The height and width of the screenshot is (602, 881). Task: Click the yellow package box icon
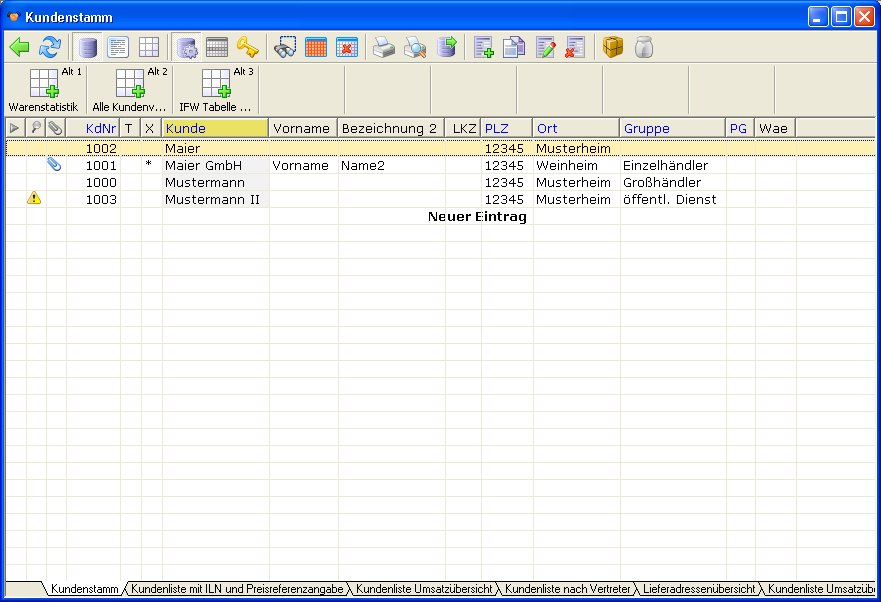pos(612,47)
